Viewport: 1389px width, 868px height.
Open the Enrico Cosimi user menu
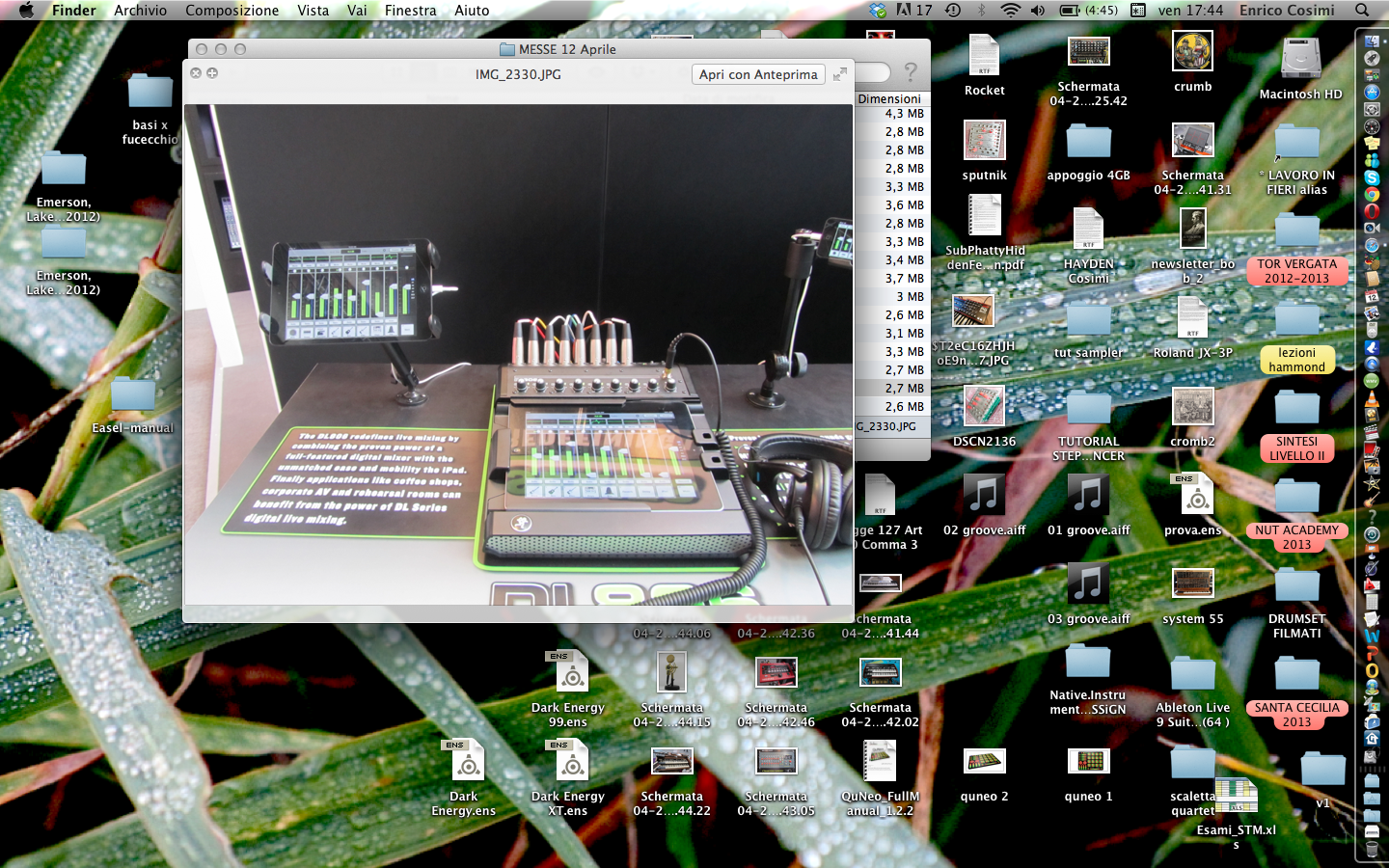[1287, 10]
